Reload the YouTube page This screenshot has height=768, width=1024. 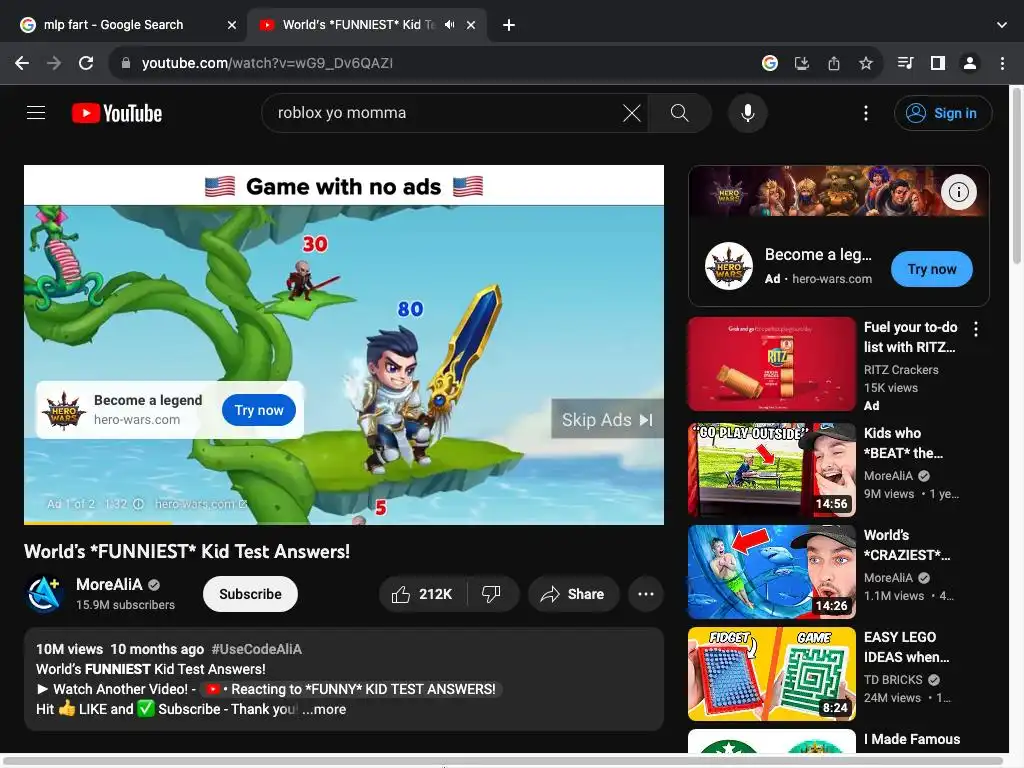(x=86, y=63)
